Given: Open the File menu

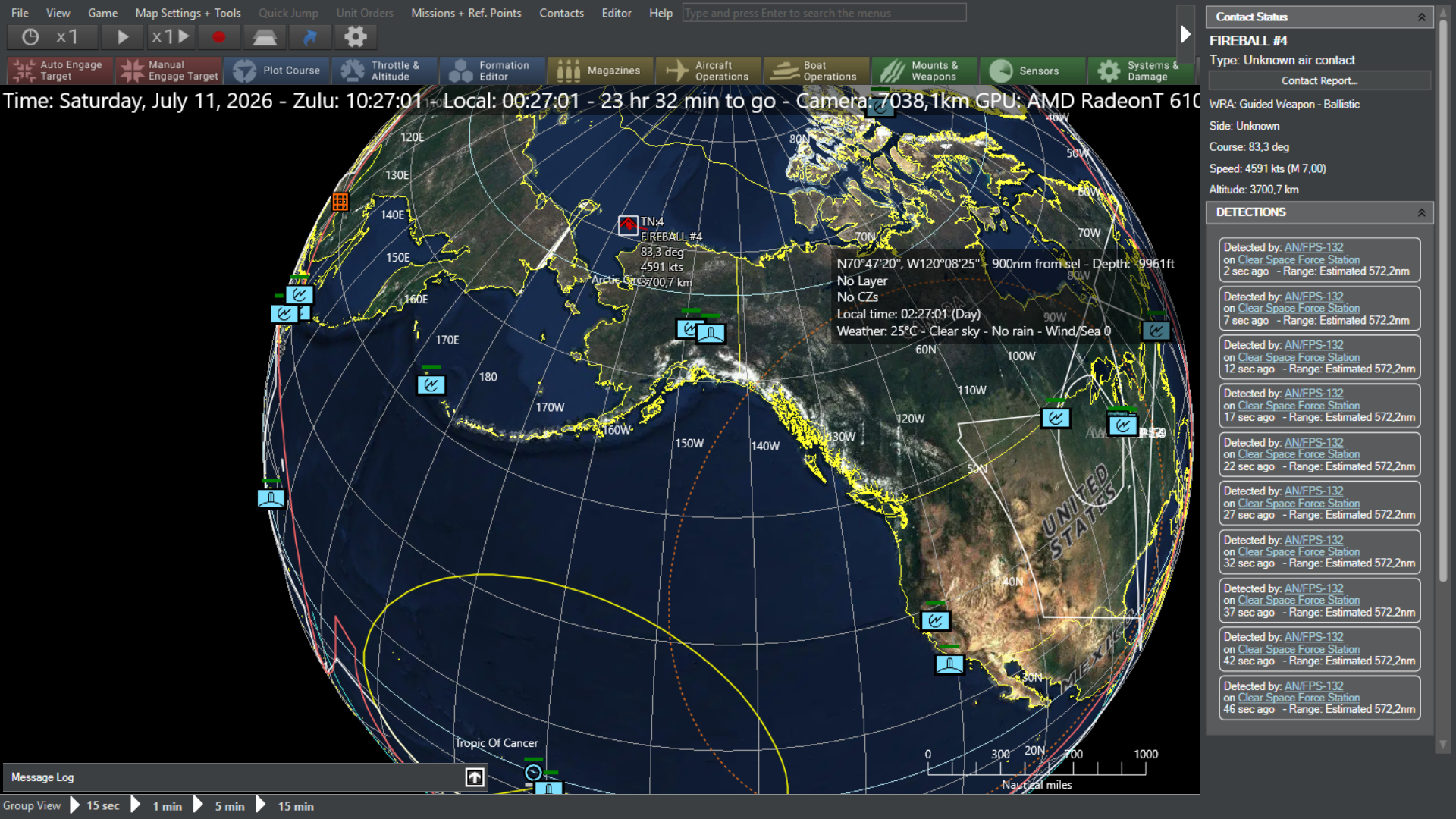Looking at the screenshot, I should click(x=20, y=13).
